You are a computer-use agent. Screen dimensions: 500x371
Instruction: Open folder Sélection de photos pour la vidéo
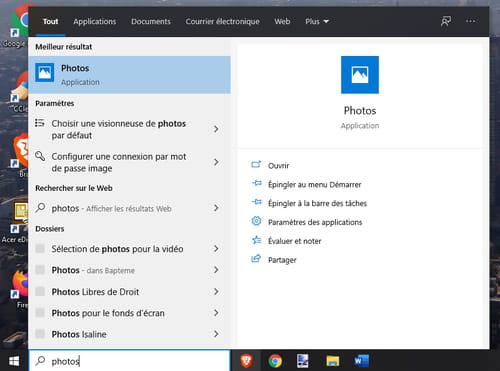coord(129,249)
